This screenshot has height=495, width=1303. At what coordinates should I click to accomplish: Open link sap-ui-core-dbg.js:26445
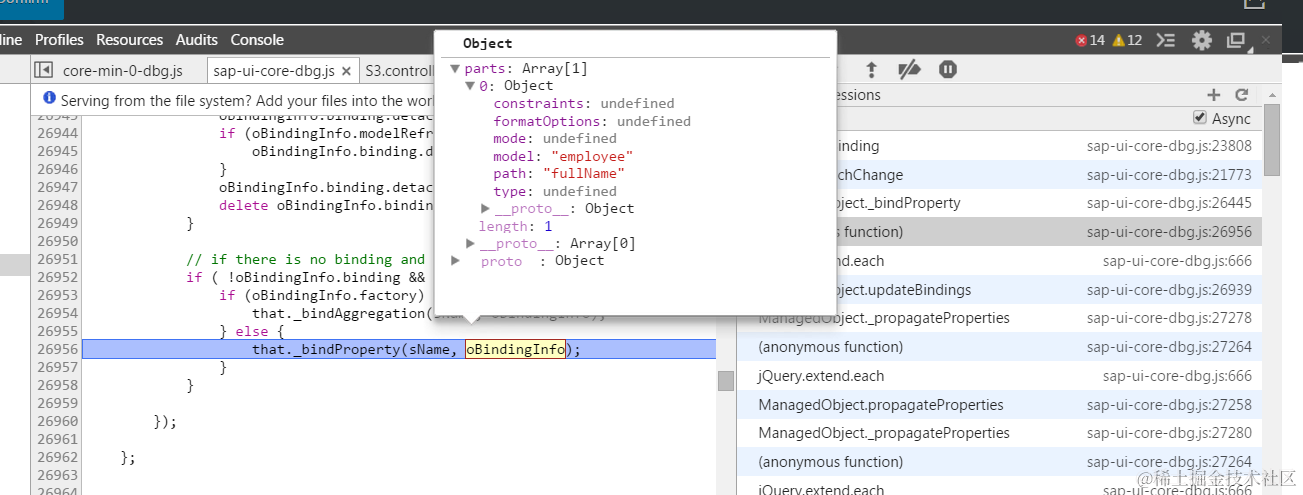pos(1169,202)
